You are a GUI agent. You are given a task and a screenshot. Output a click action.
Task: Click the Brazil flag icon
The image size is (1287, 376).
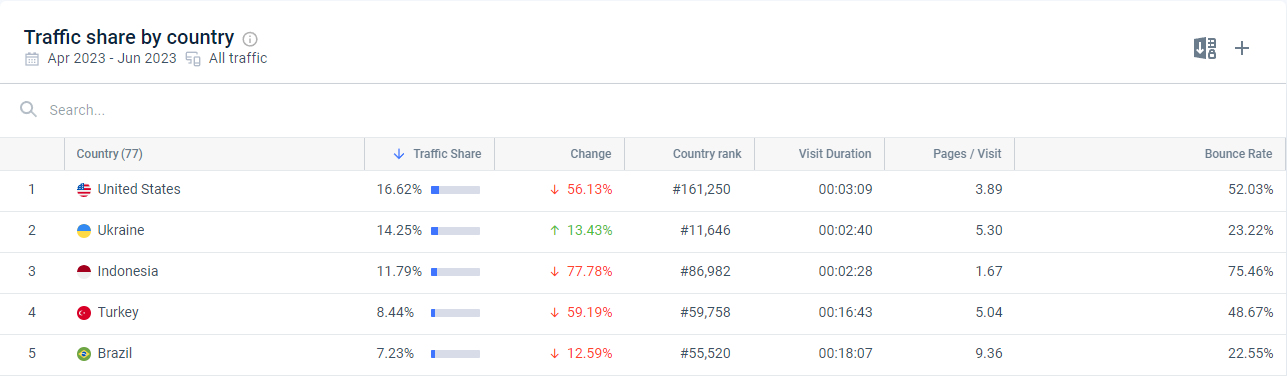(x=84, y=354)
